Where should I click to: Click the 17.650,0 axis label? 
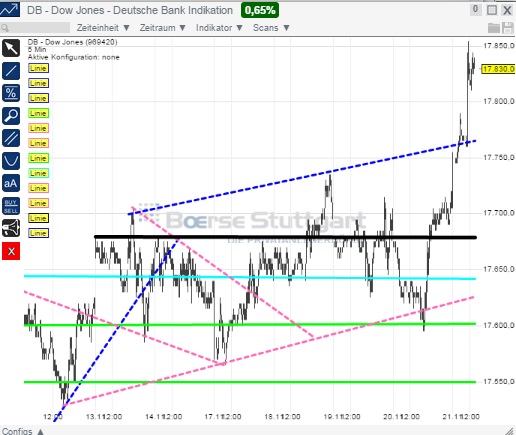(499, 269)
